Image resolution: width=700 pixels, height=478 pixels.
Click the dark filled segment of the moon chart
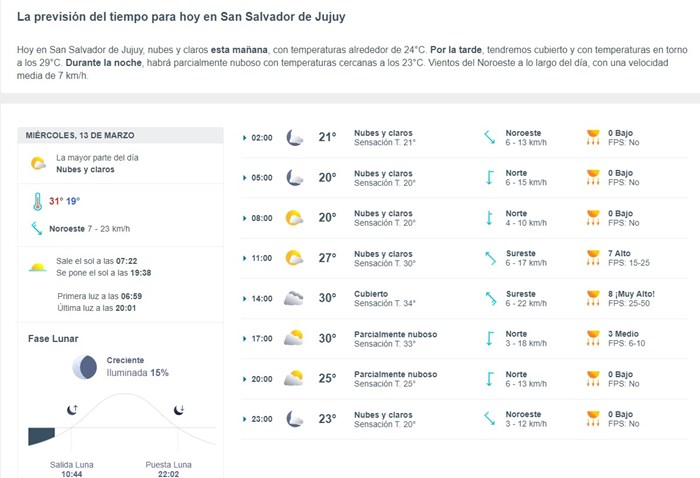[41, 436]
